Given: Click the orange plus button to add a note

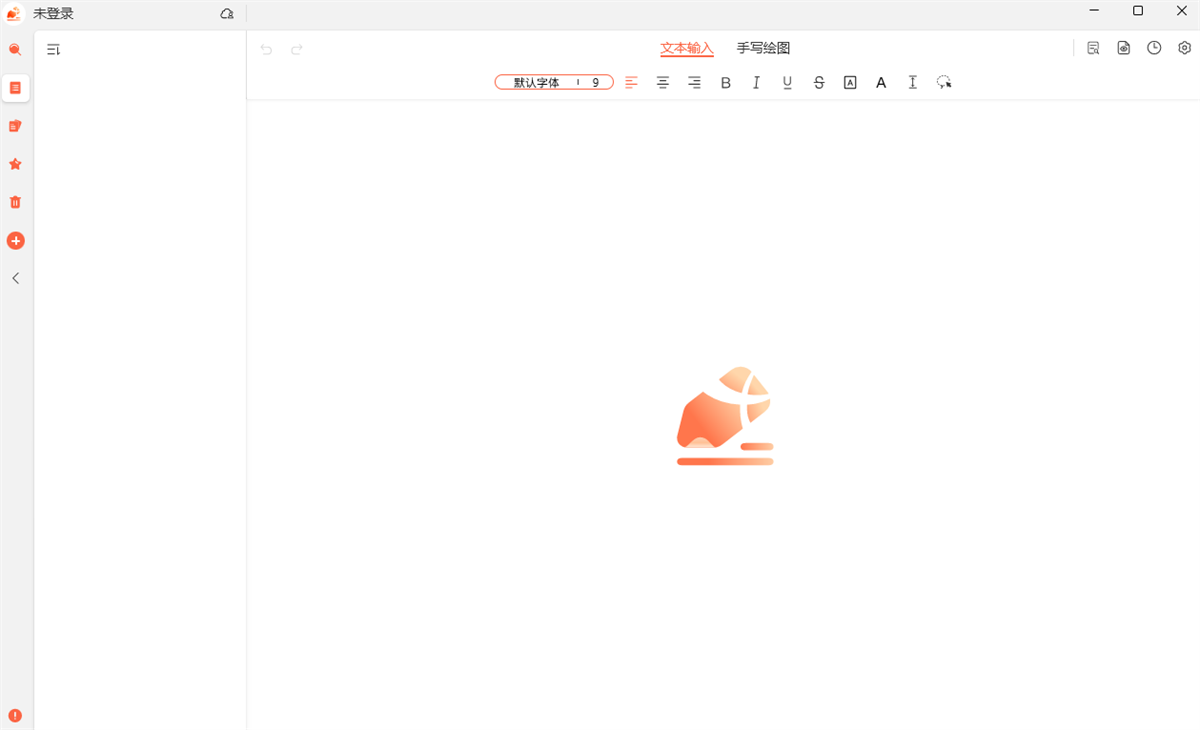Looking at the screenshot, I should click(x=15, y=241).
